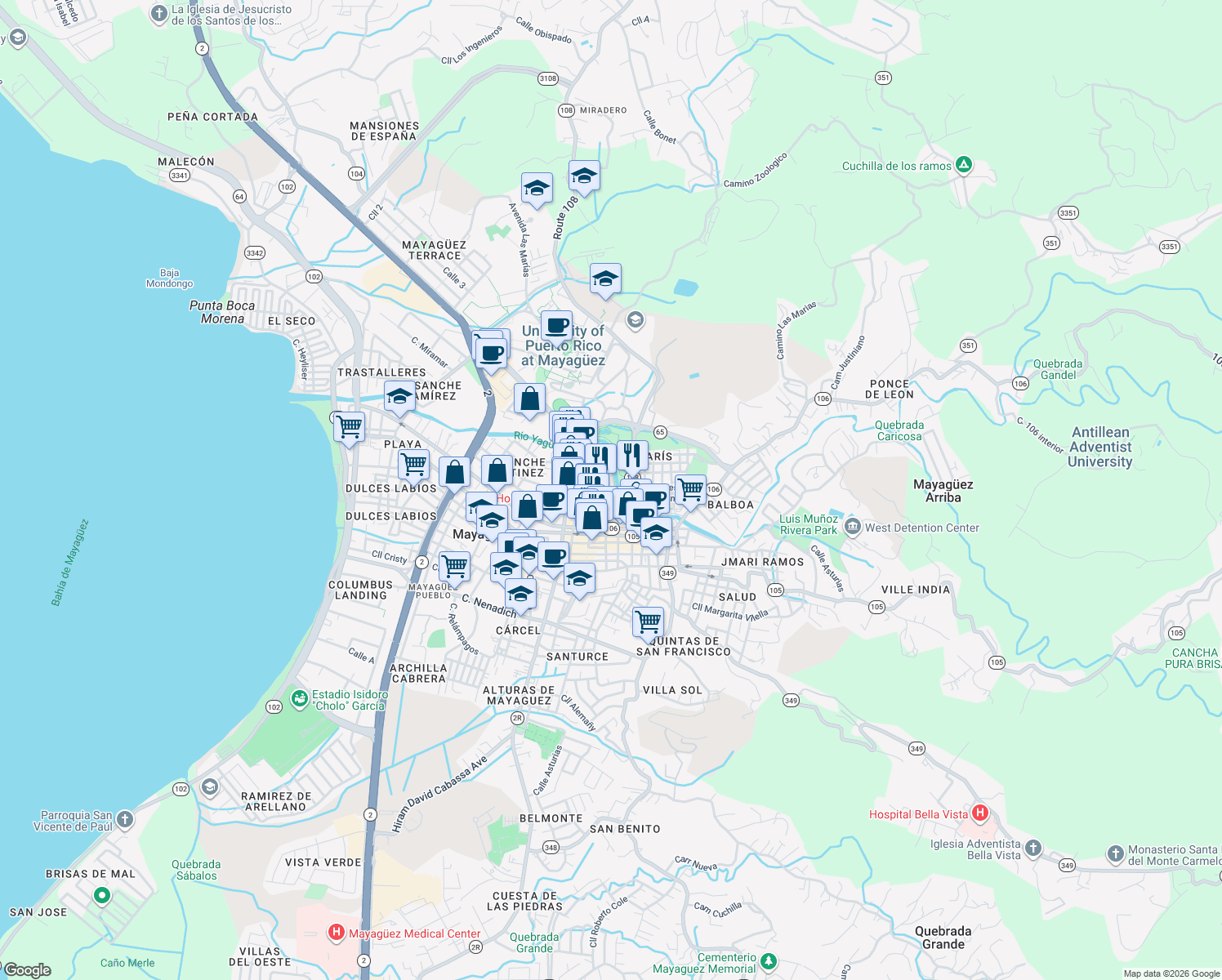Image resolution: width=1222 pixels, height=980 pixels.
Task: Click the coffee cup marker near University of Puerto Rico
Action: (555, 325)
